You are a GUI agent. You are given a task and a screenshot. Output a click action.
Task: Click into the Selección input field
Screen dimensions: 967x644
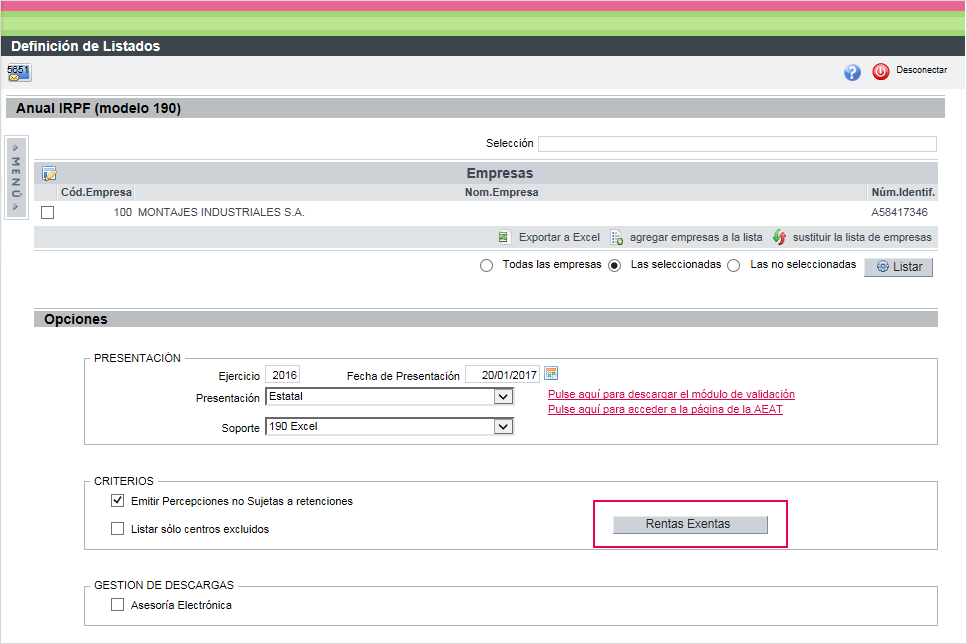tap(737, 144)
